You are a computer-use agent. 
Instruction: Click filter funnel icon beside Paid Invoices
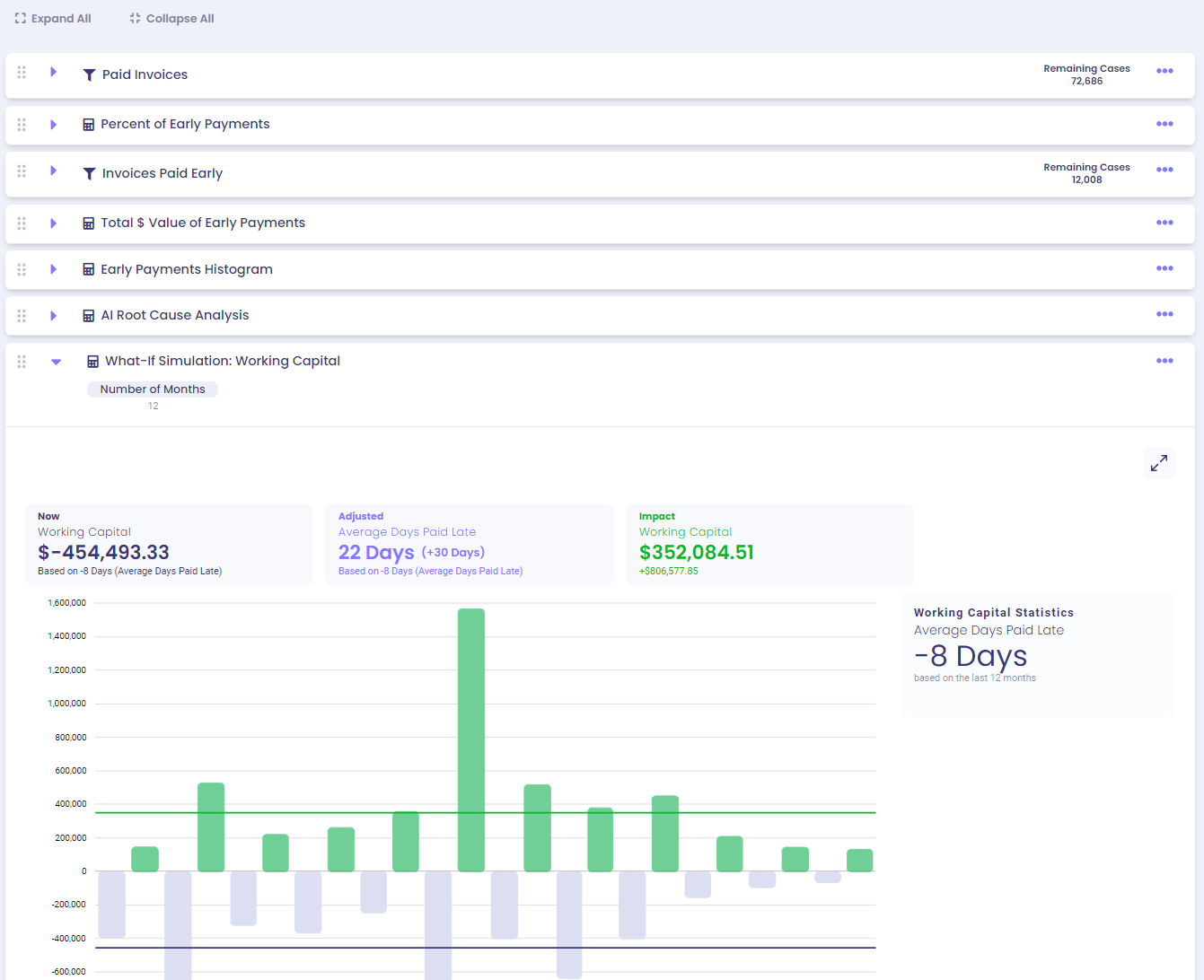click(89, 75)
